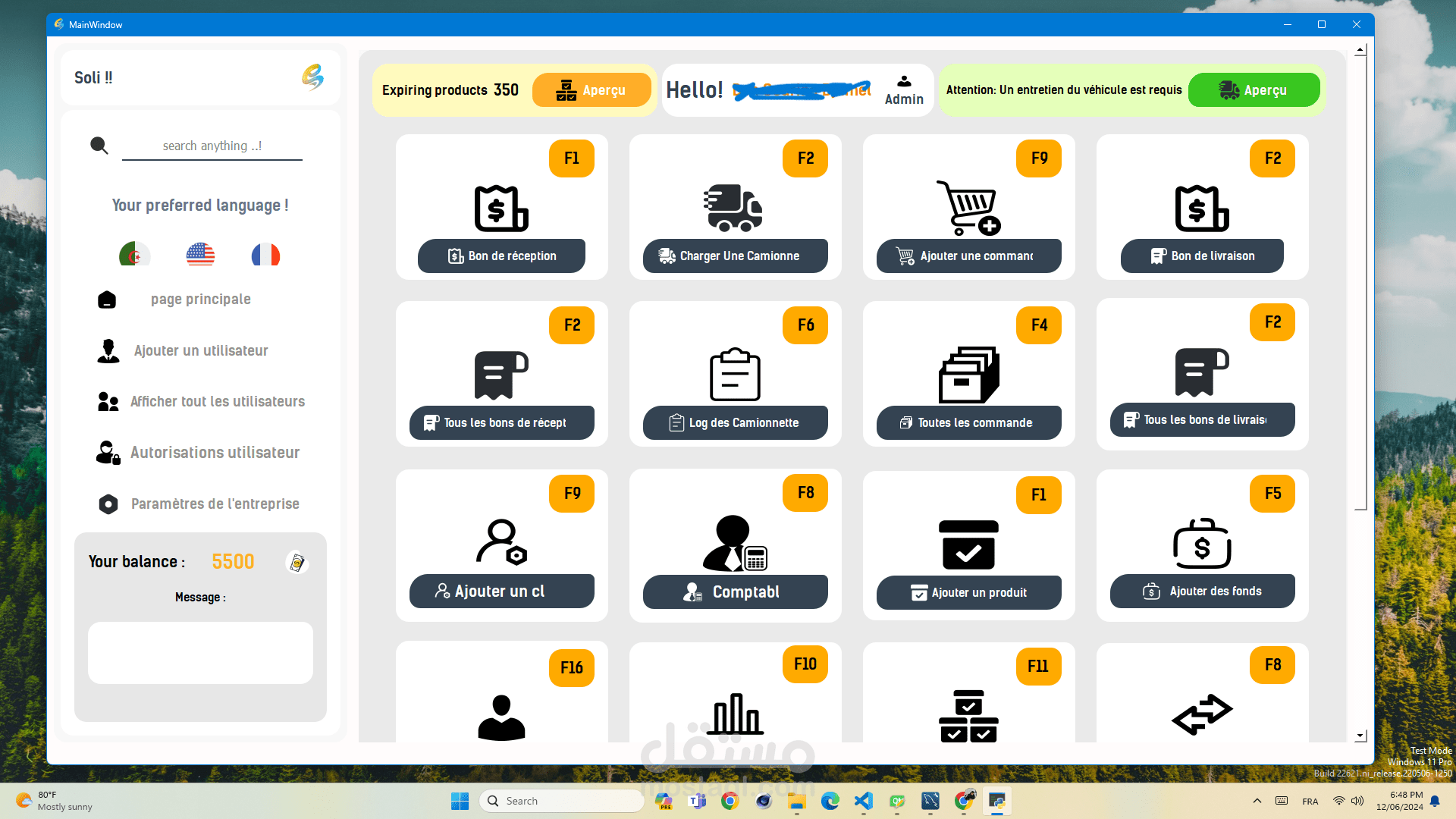Click green Aperçu vehicle maintenance button
1456x819 pixels.
click(x=1253, y=90)
